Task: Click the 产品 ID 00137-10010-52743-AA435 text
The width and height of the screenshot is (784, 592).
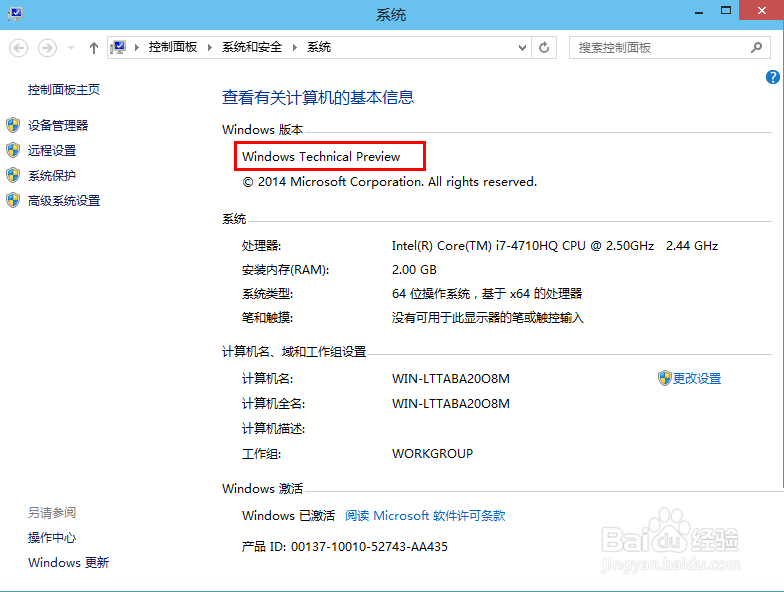Action: pyautogui.click(x=344, y=546)
